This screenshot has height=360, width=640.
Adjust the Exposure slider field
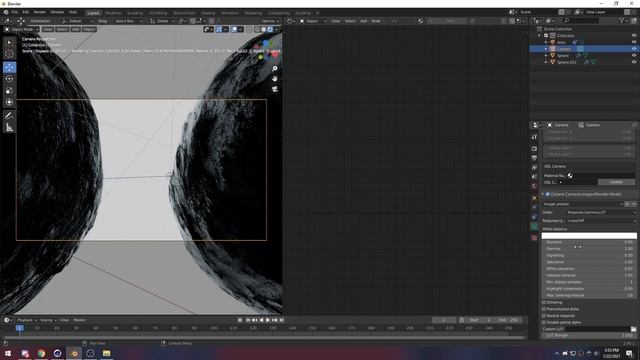coord(589,242)
